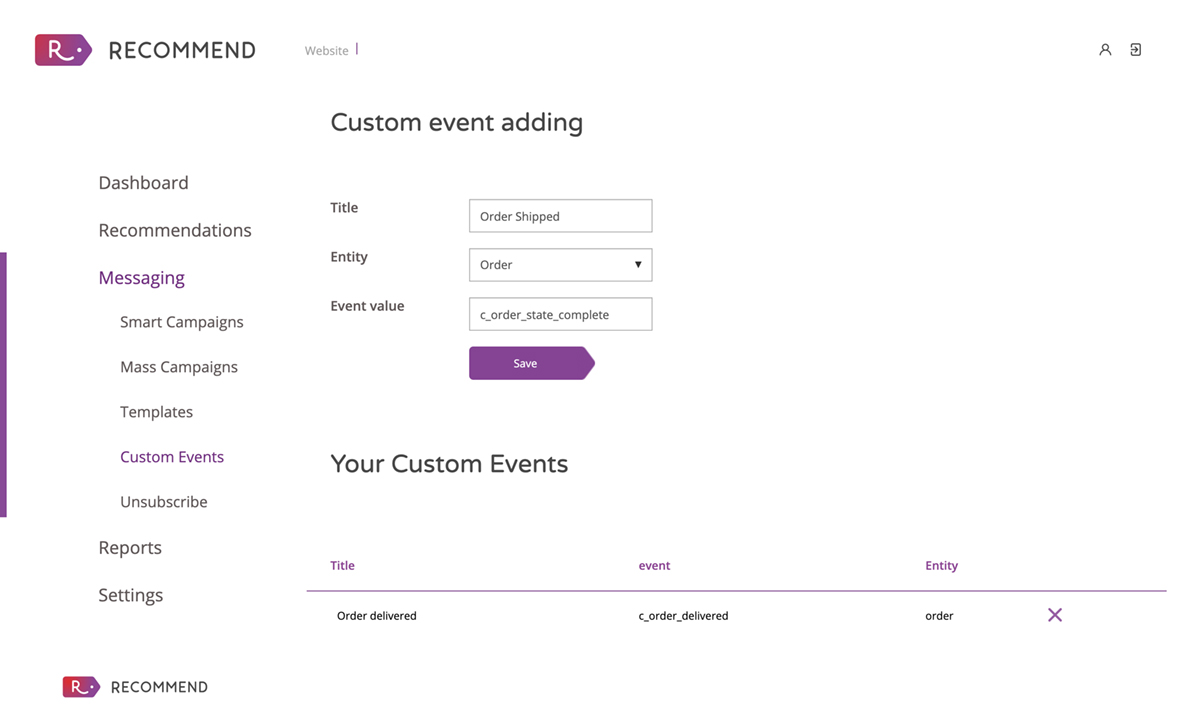Click the Recommend logo in header
Screen dimensions: 1200x728
click(x=145, y=50)
